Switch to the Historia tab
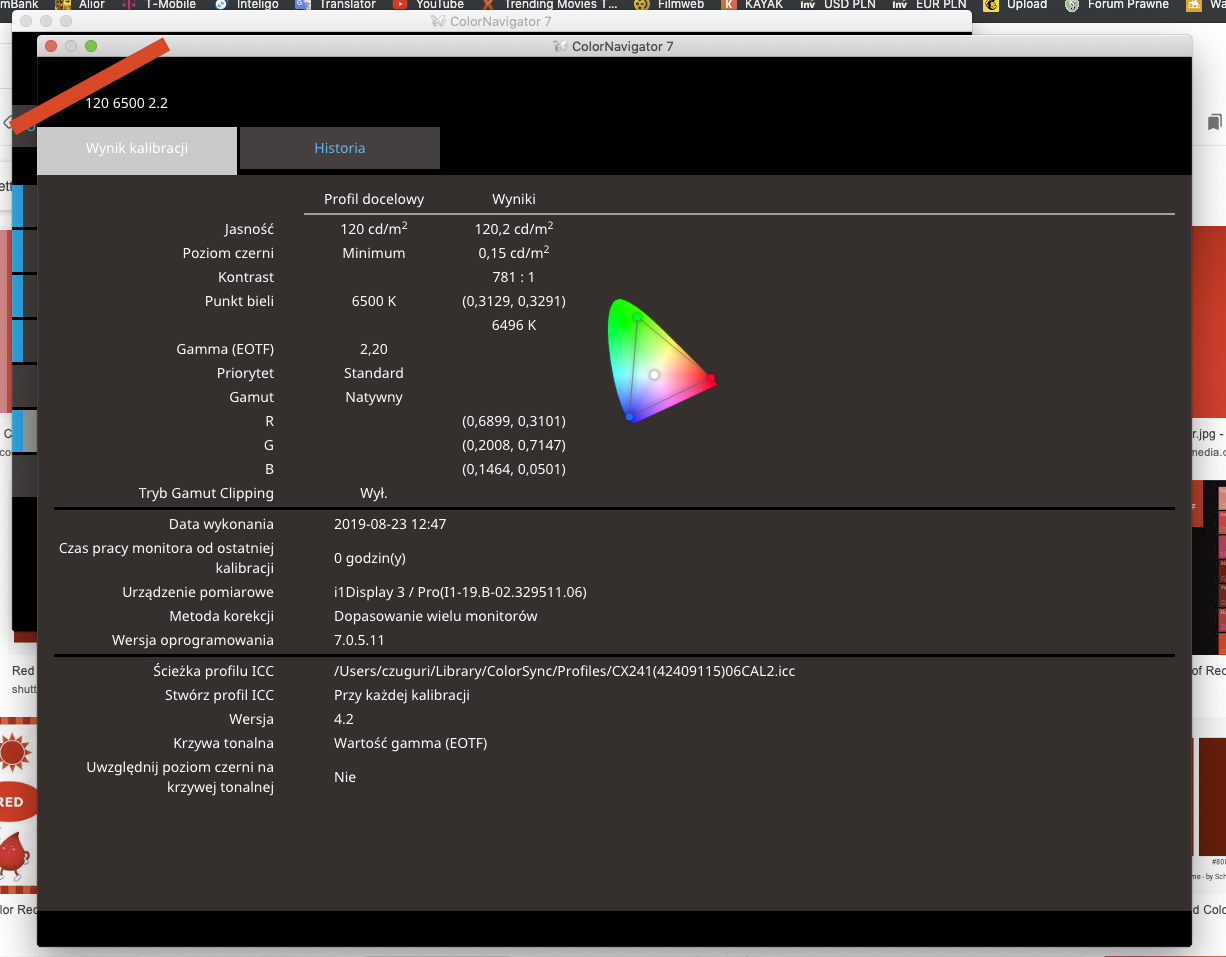1226x957 pixels. tap(339, 148)
